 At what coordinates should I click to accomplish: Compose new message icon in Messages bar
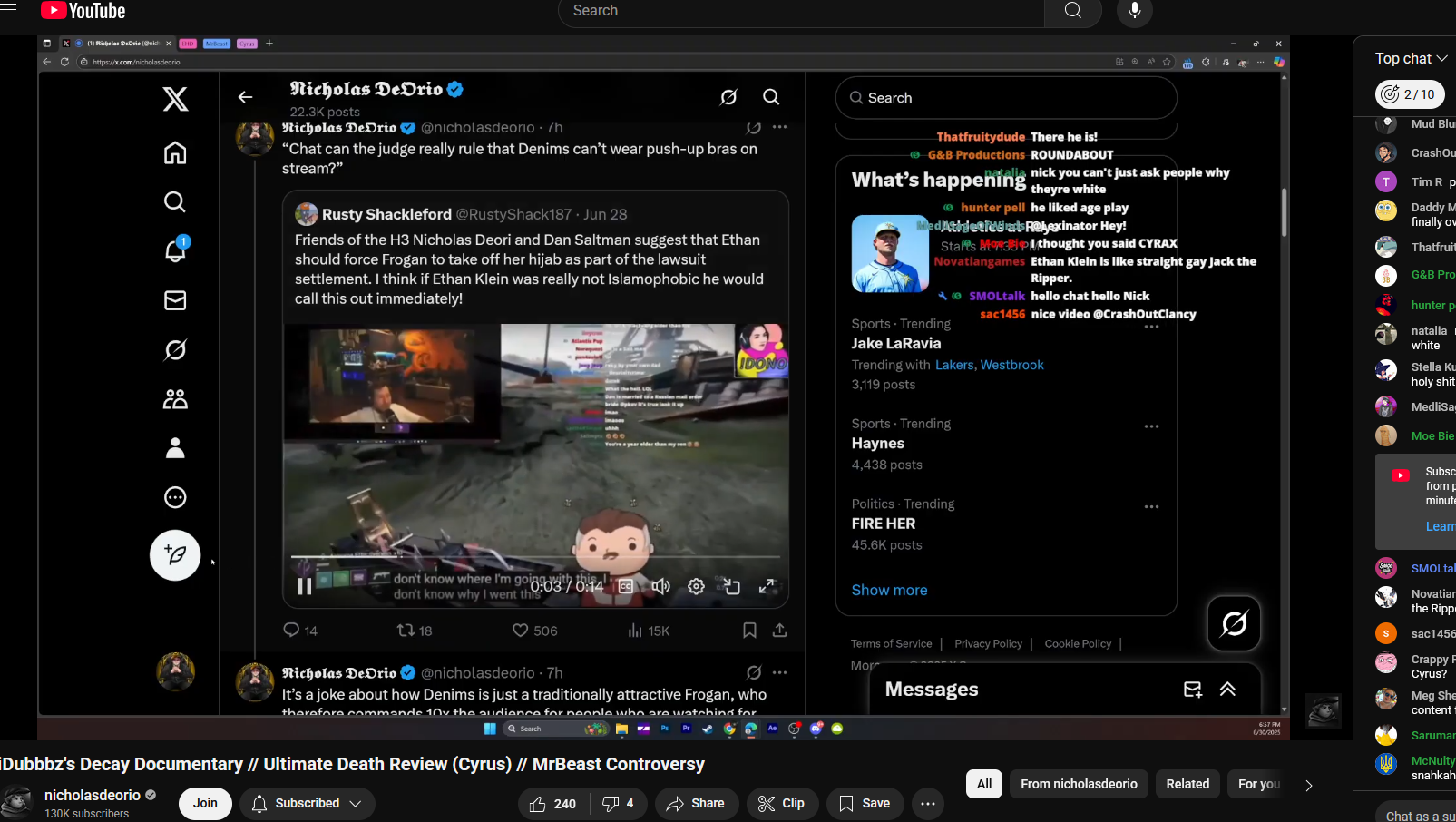point(1193,690)
